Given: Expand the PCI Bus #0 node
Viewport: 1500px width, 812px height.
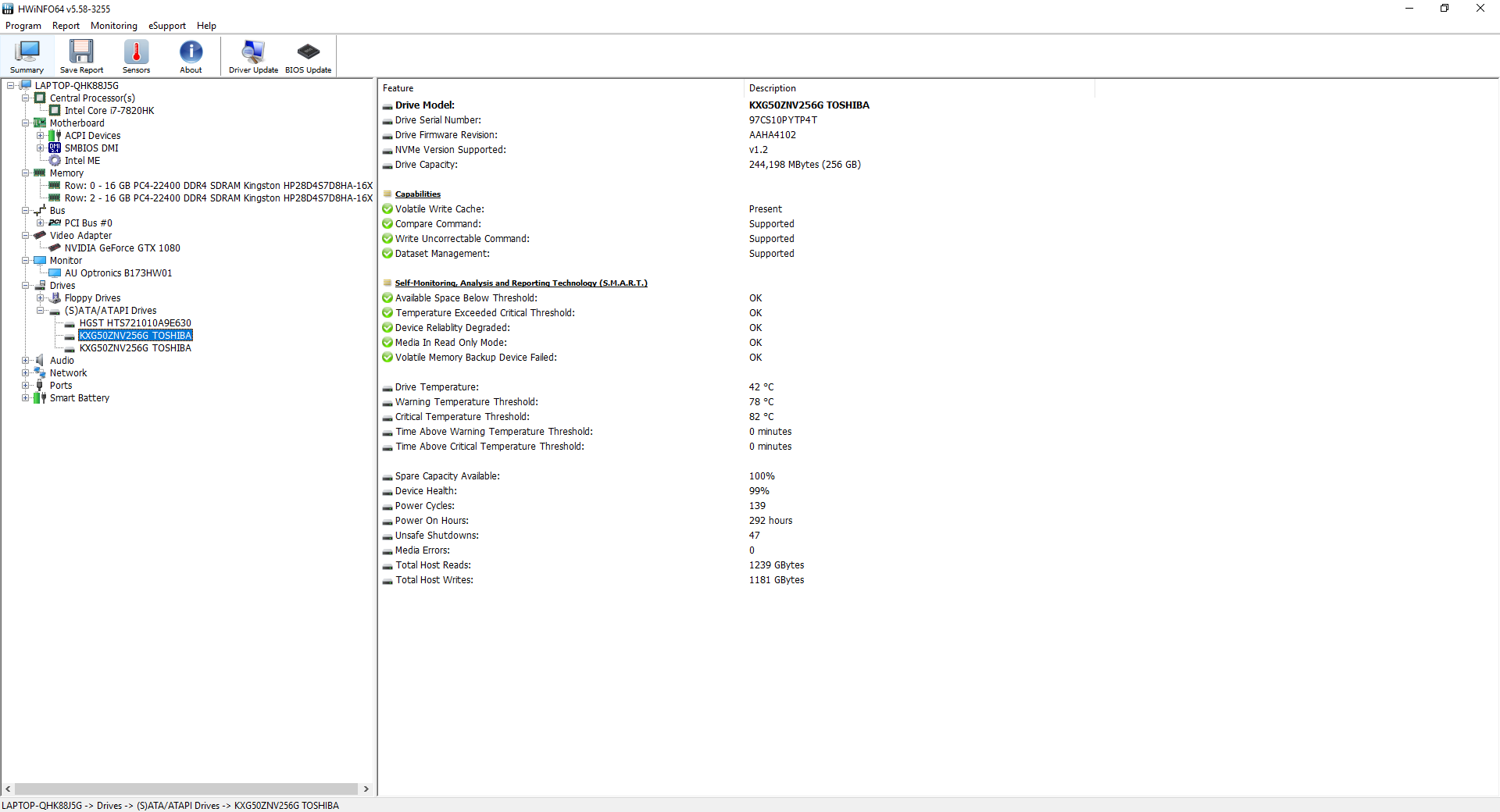Looking at the screenshot, I should click(41, 223).
